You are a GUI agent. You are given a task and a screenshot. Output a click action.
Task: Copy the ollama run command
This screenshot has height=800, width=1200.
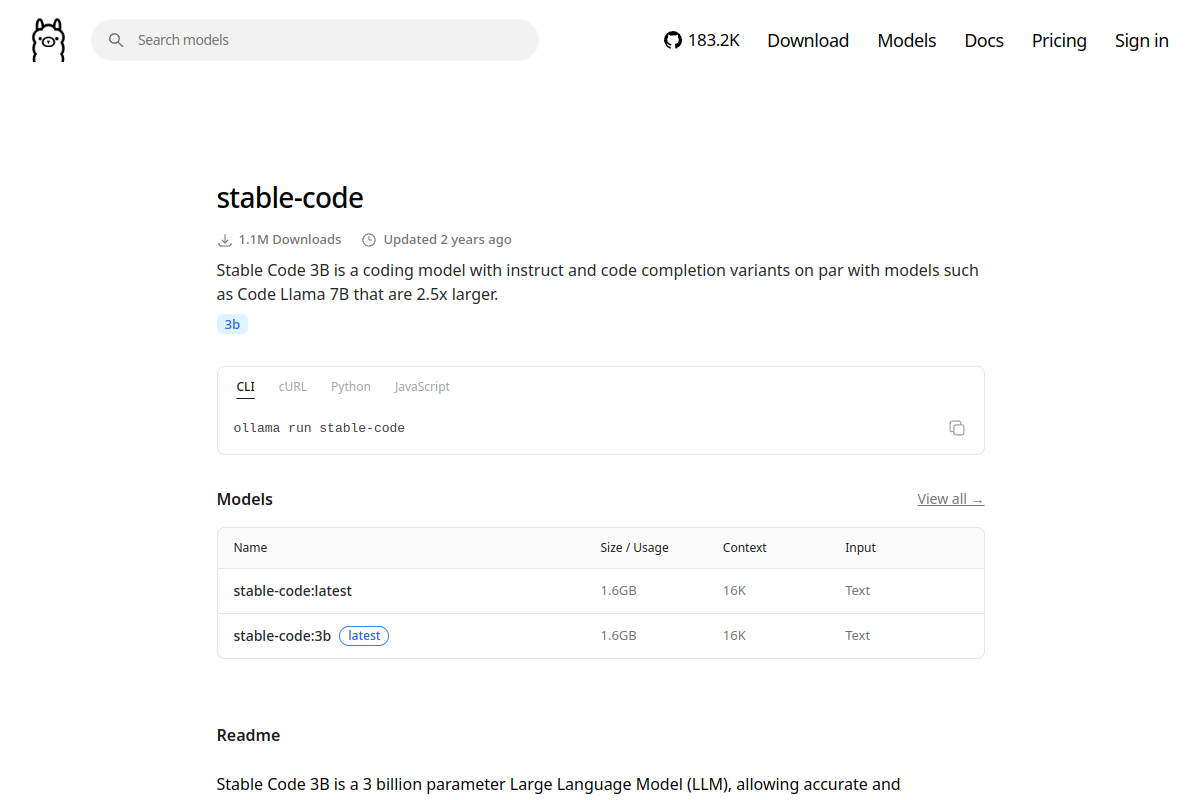957,428
